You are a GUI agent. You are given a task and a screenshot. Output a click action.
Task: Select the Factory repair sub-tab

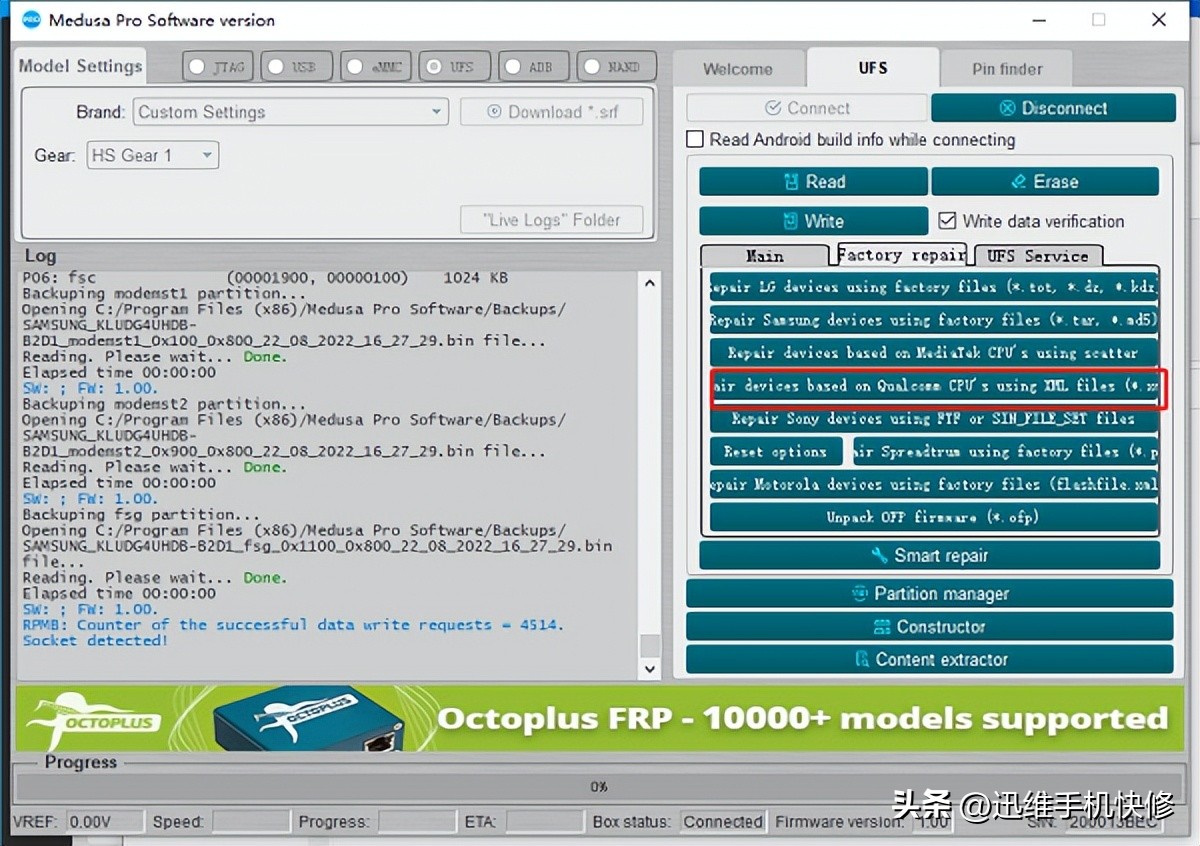click(x=901, y=254)
